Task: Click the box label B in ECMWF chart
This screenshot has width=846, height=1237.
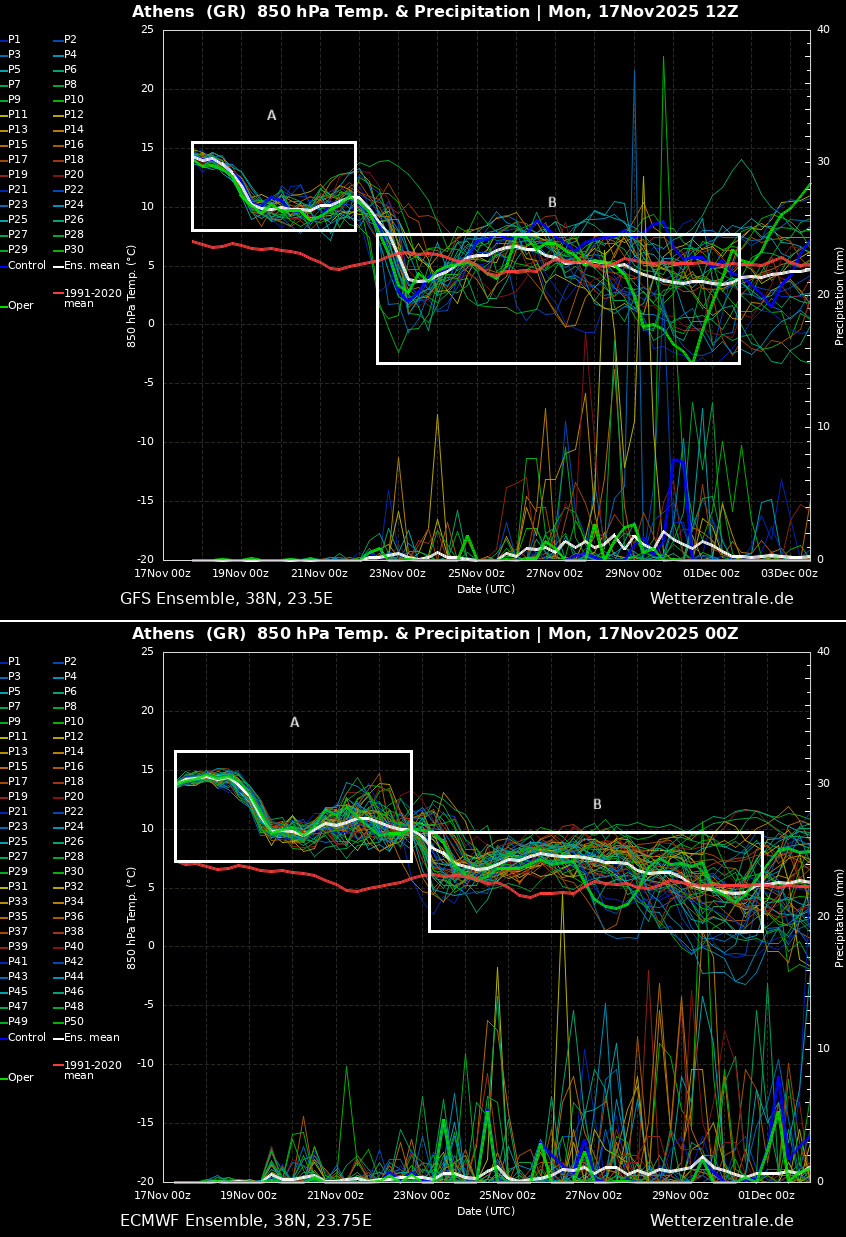Action: pos(597,805)
